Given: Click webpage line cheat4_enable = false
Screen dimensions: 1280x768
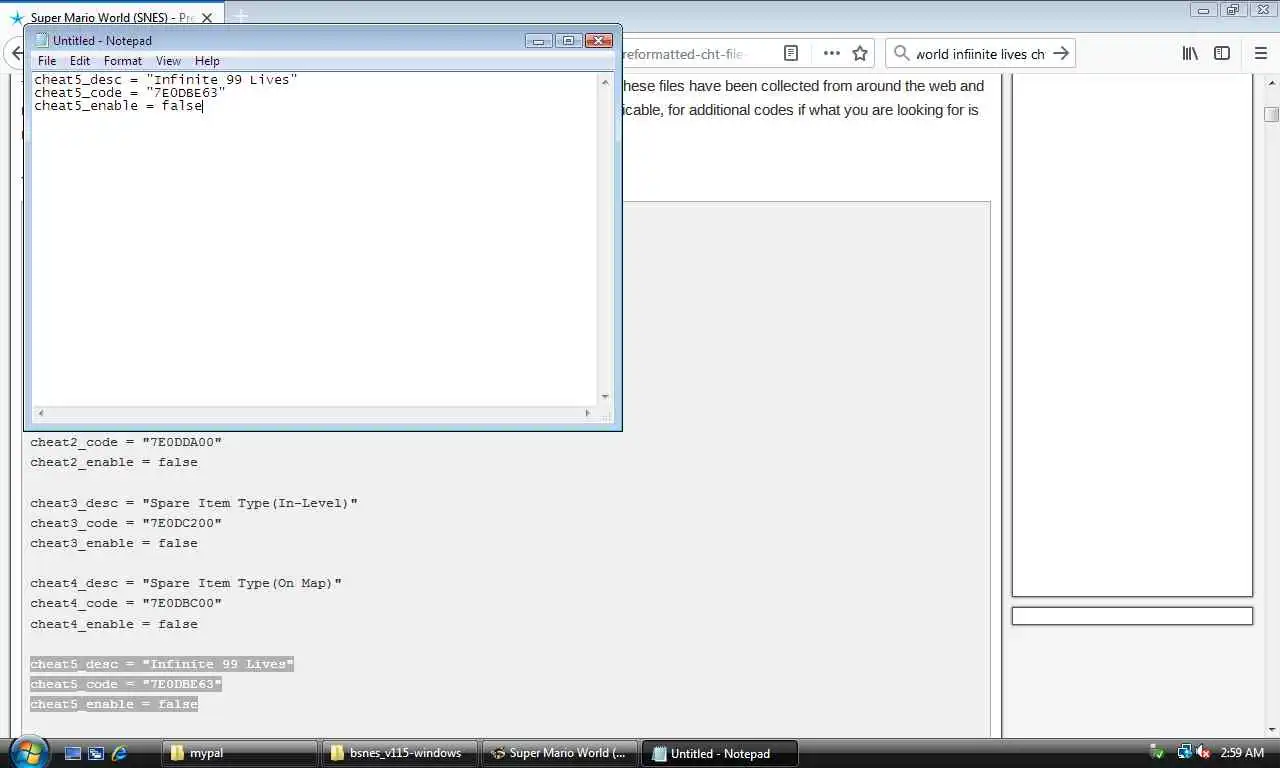Looking at the screenshot, I should click(x=114, y=624).
